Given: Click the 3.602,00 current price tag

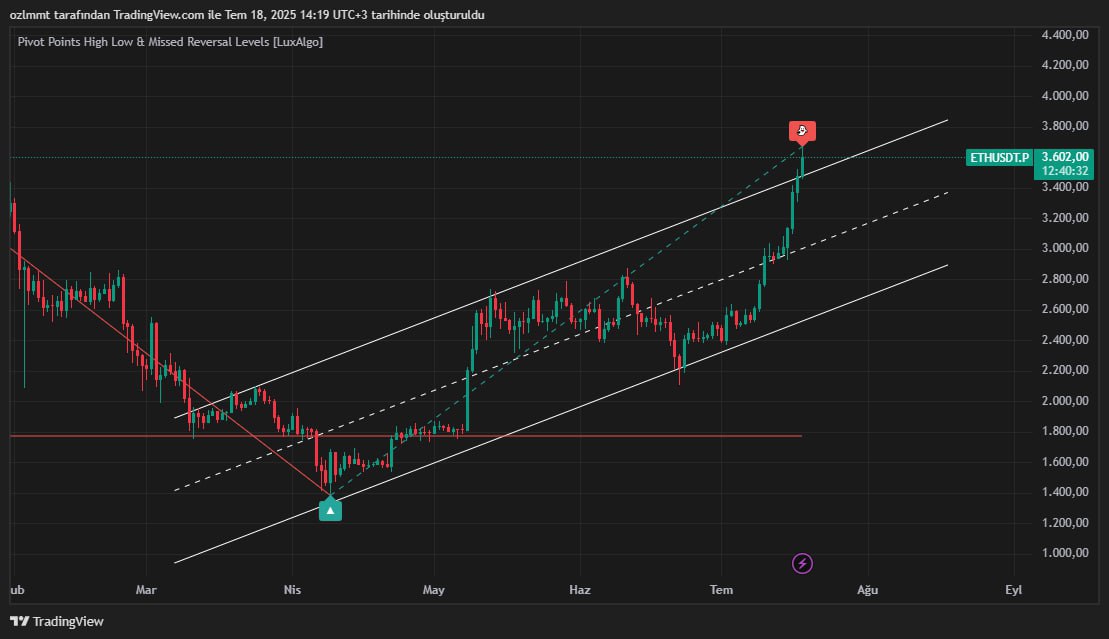Looking at the screenshot, I should (1064, 157).
